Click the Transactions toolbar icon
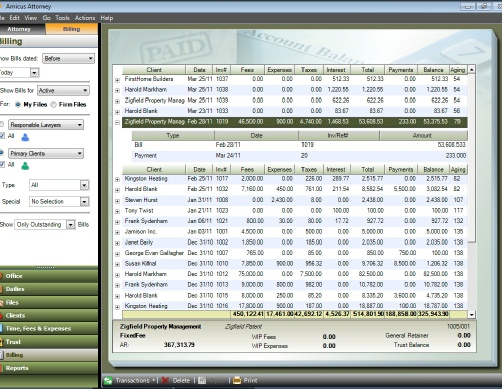The height and width of the screenshot is (389, 502). 108,380
